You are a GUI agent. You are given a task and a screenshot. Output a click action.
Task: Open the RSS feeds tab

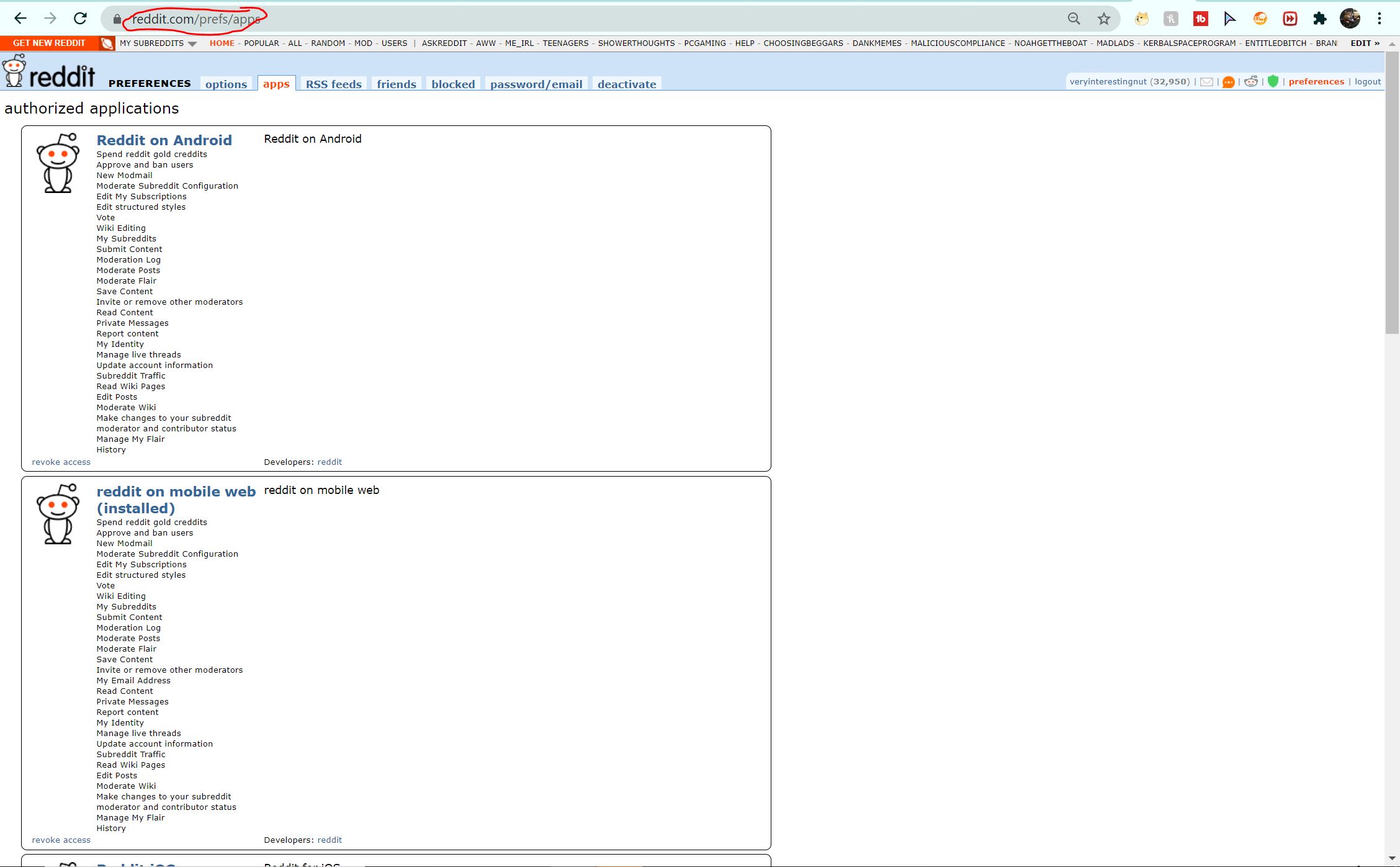click(x=333, y=84)
